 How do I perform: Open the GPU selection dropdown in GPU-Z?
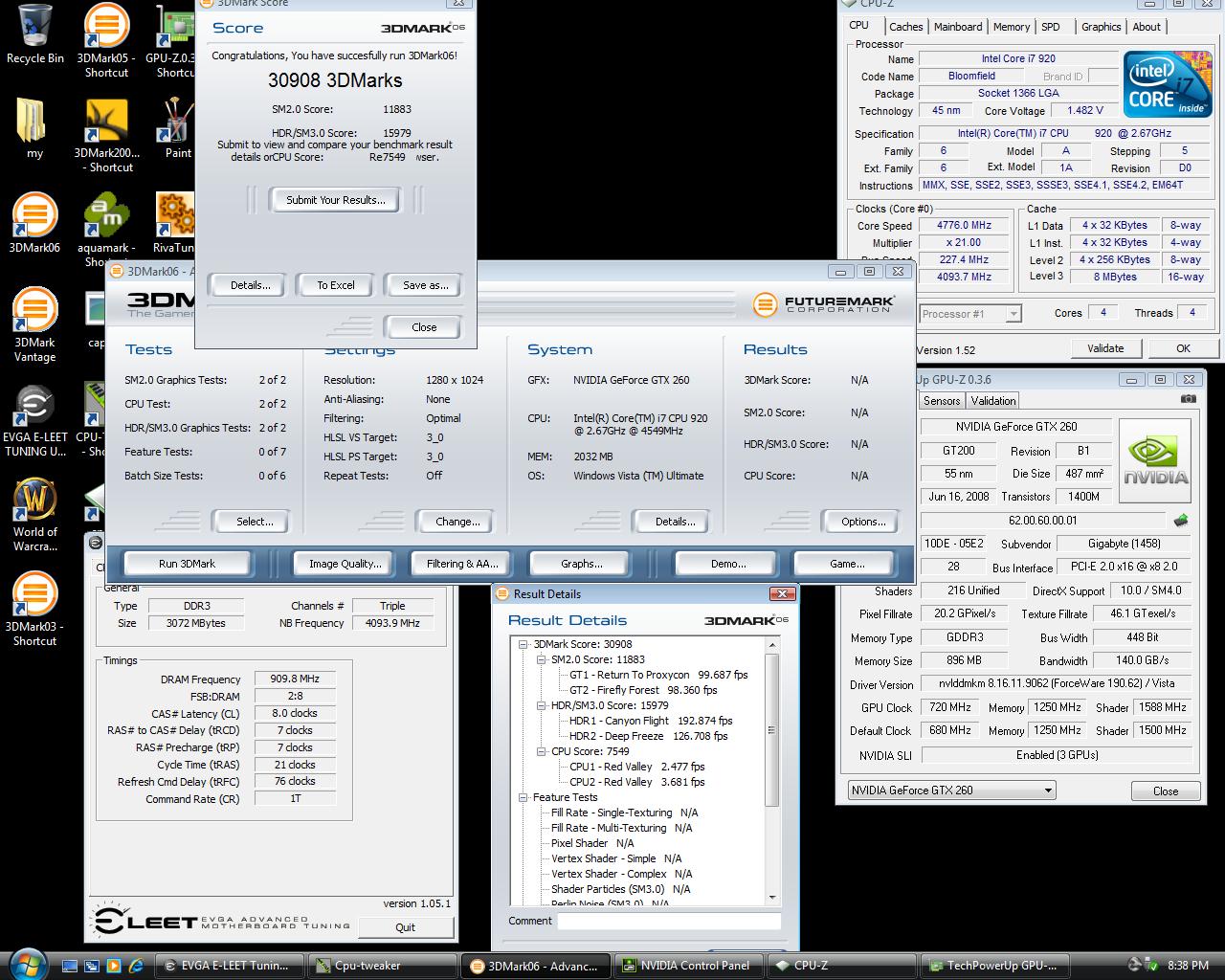(951, 790)
